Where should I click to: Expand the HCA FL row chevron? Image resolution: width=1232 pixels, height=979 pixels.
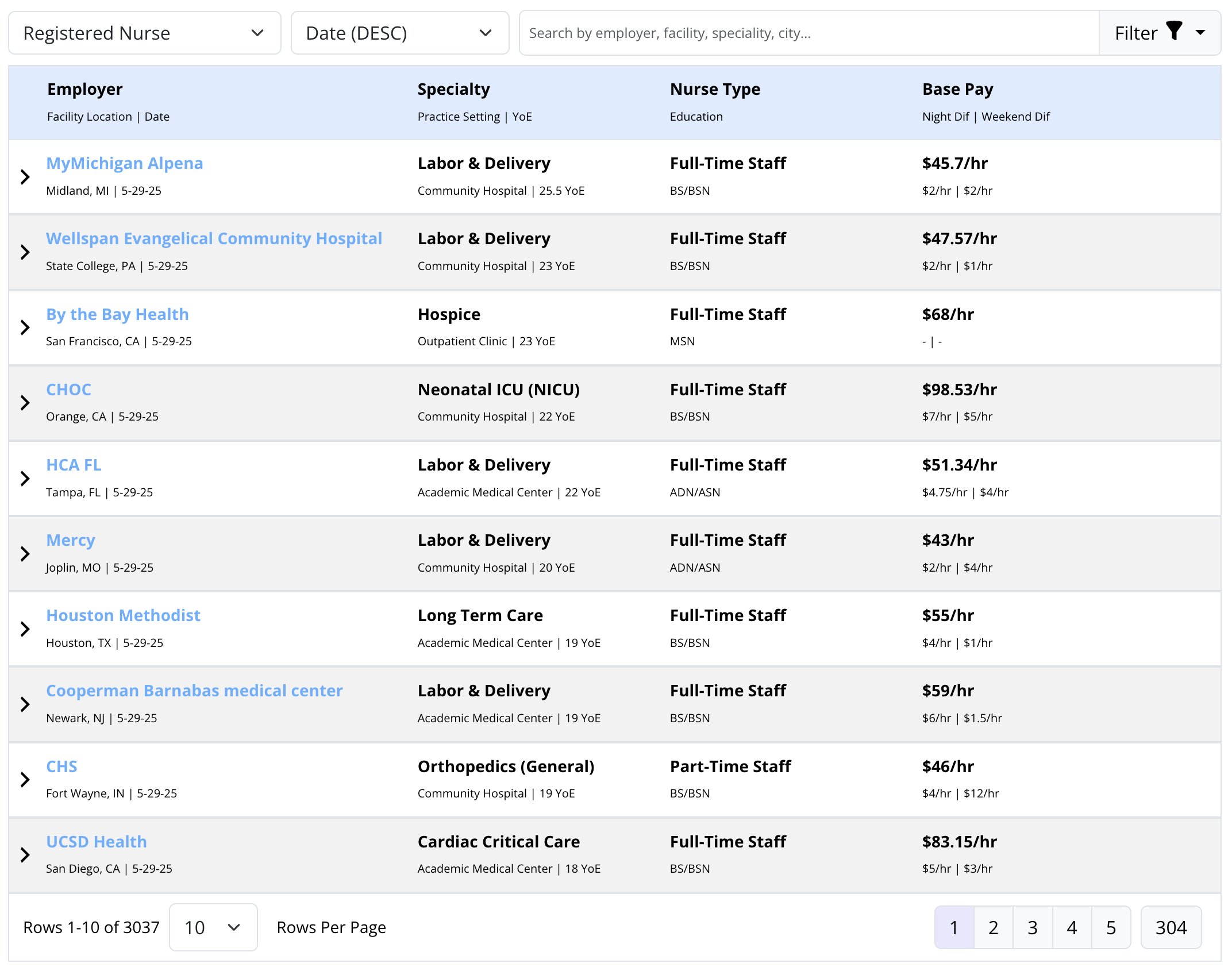click(25, 479)
